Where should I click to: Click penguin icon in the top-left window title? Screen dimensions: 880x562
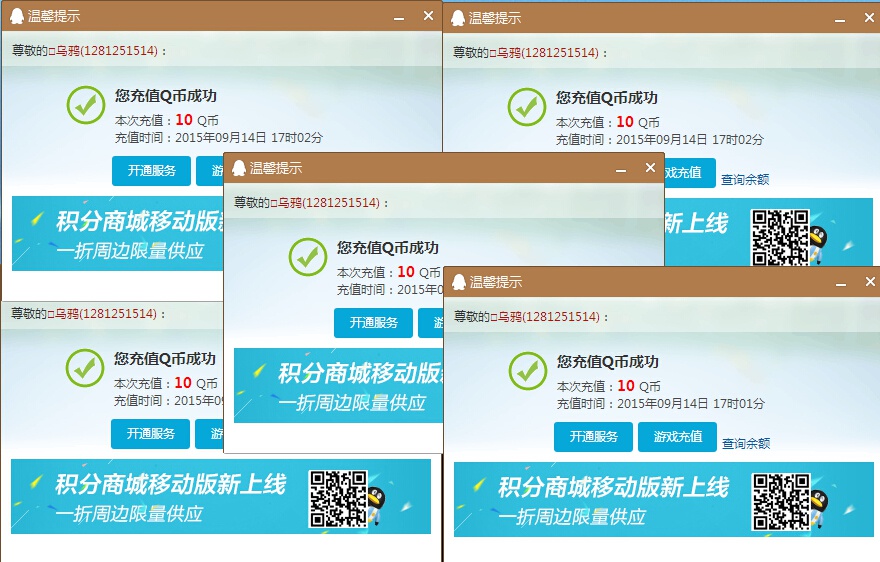point(17,16)
